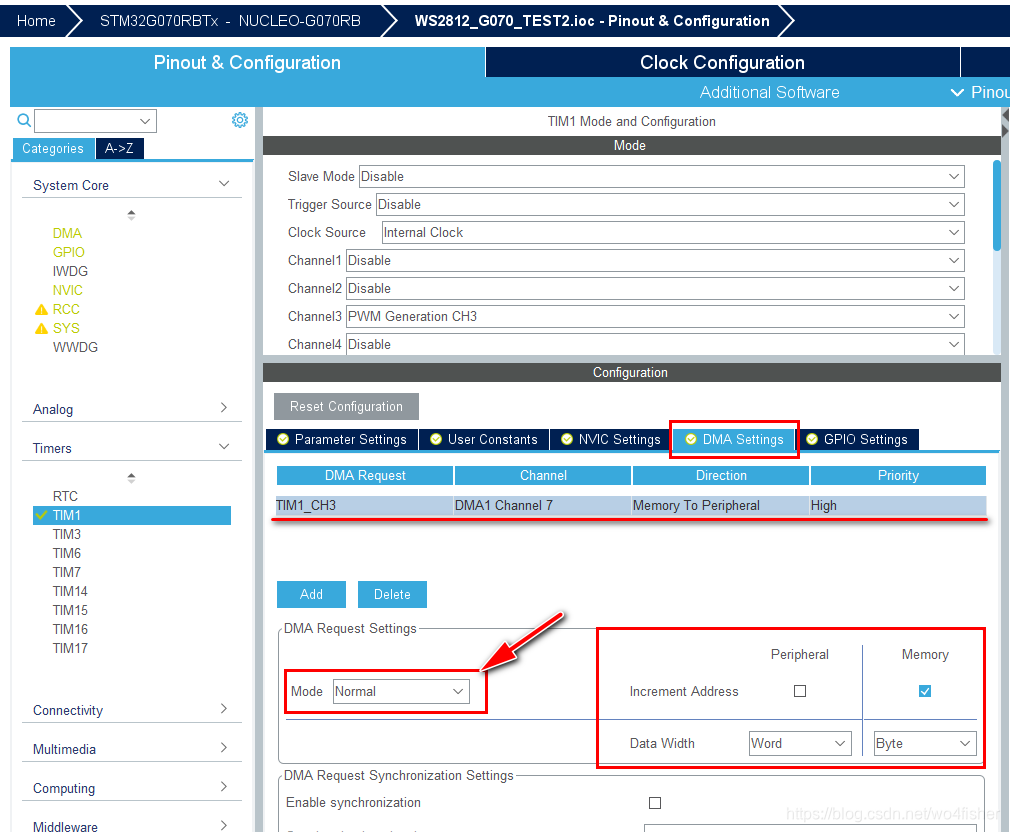
Task: Click the User Constants status check icon
Action: pyautogui.click(x=436, y=439)
